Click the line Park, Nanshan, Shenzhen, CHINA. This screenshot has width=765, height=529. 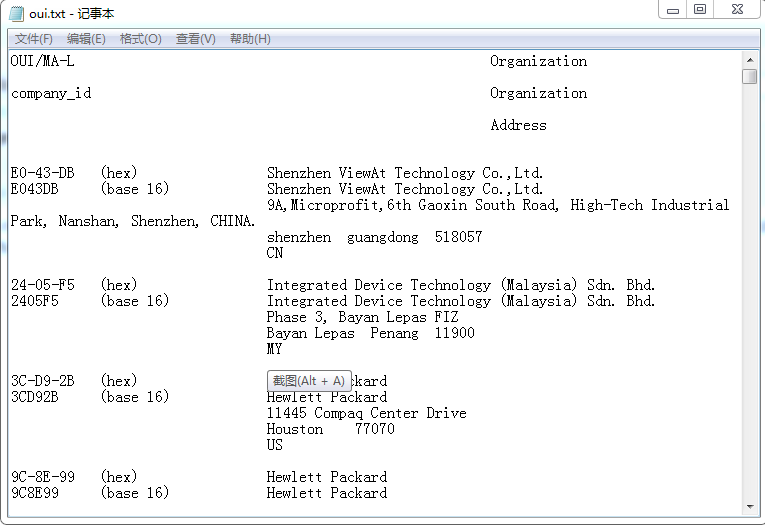click(x=133, y=221)
